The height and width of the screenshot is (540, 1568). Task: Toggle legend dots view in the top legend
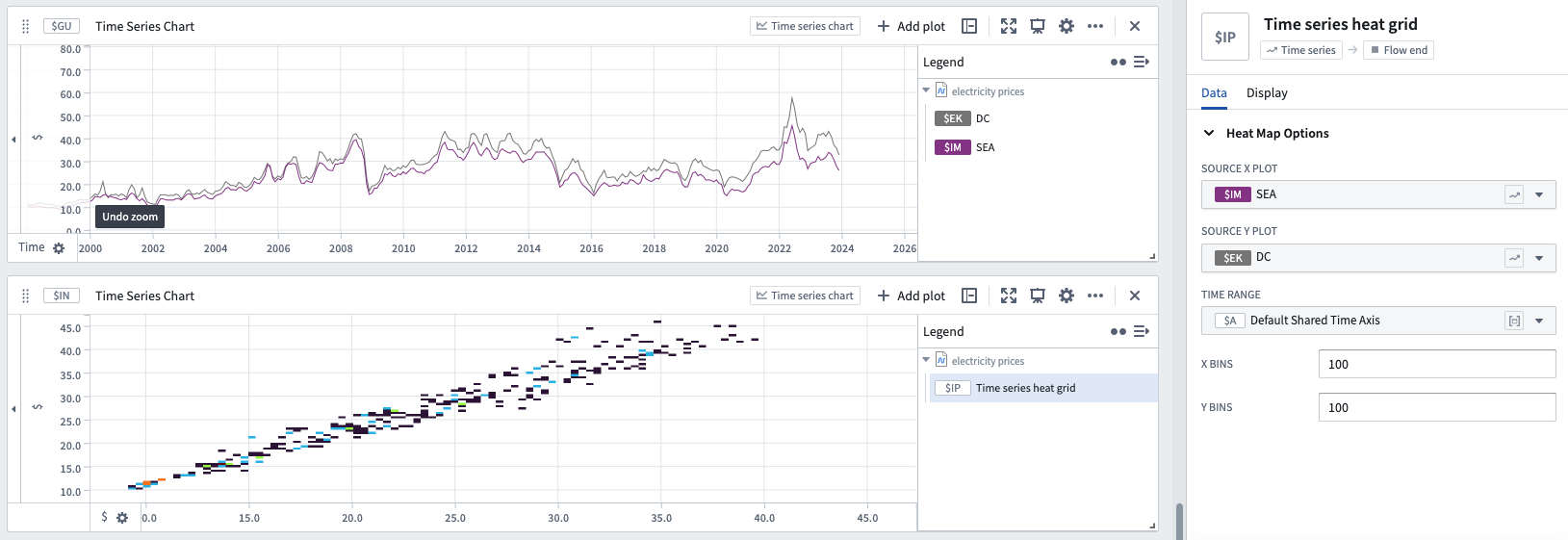1118,62
